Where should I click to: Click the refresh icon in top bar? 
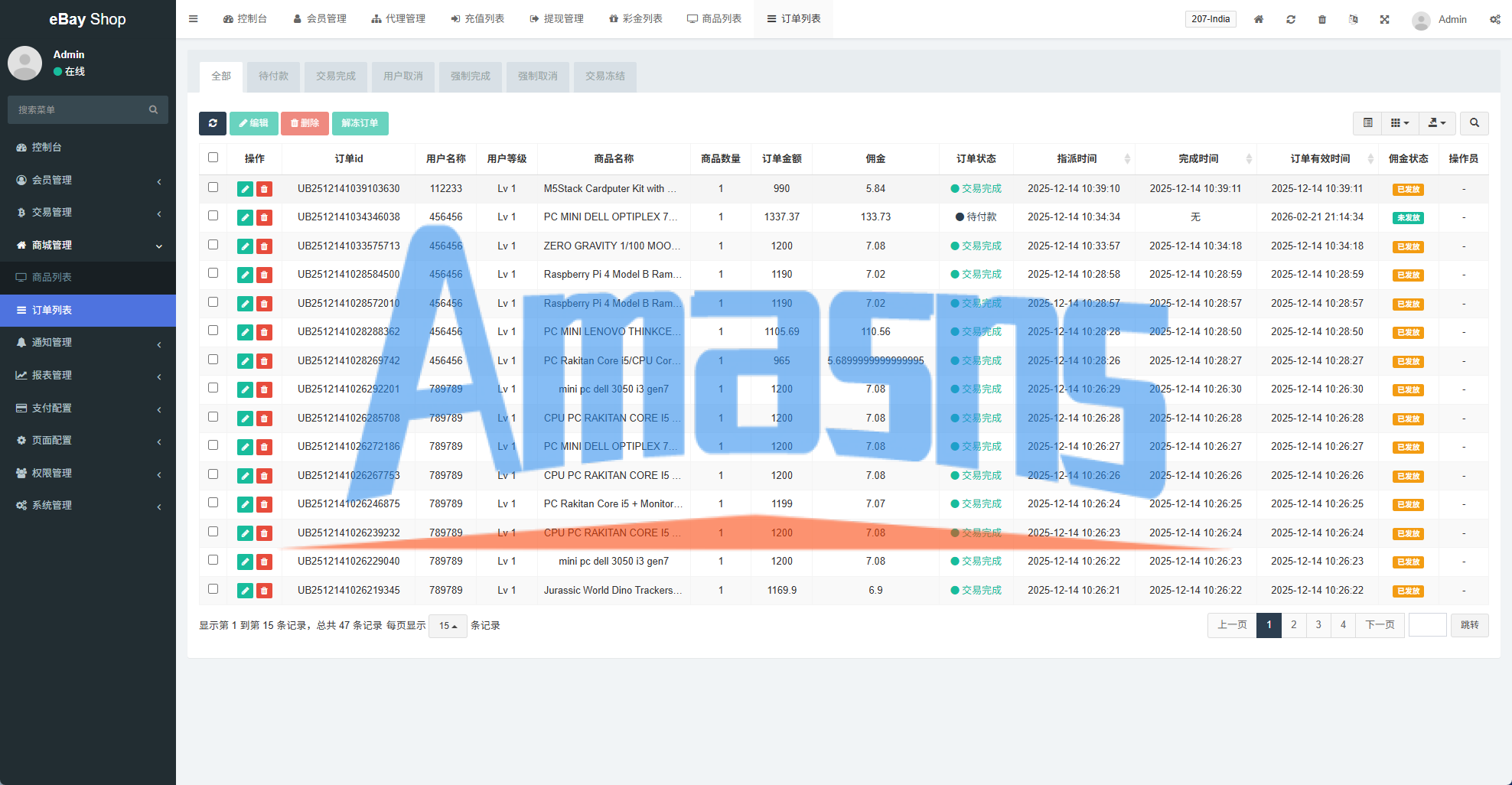tap(1291, 19)
